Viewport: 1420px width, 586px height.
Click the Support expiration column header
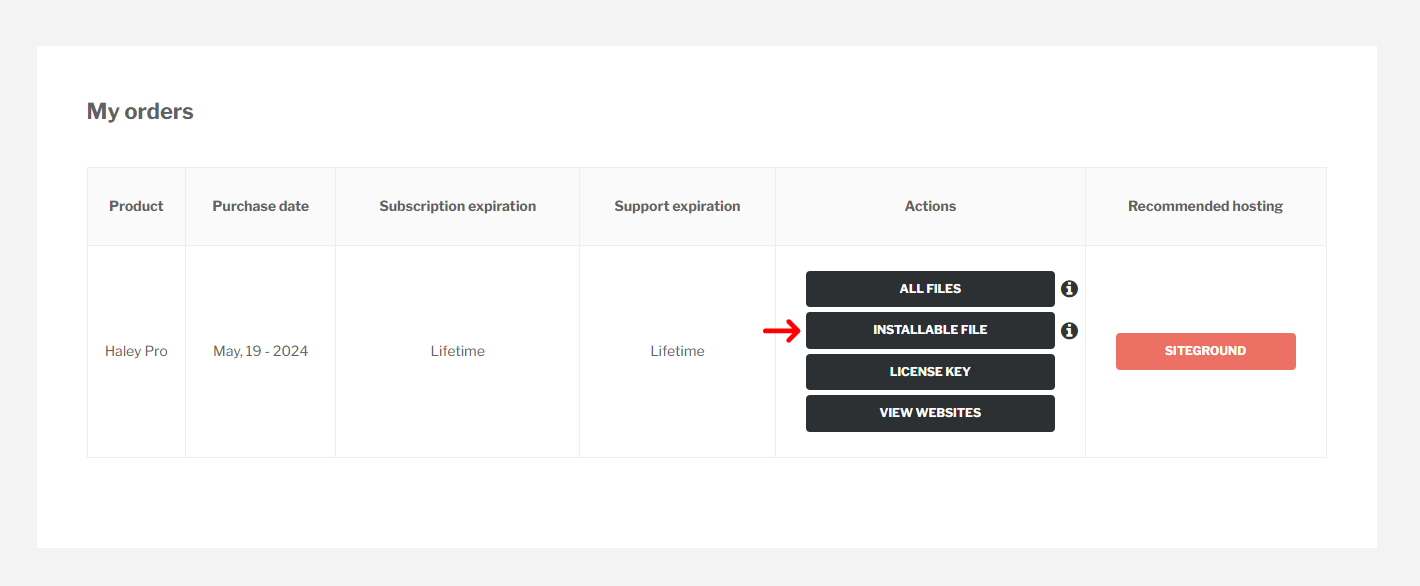(677, 206)
